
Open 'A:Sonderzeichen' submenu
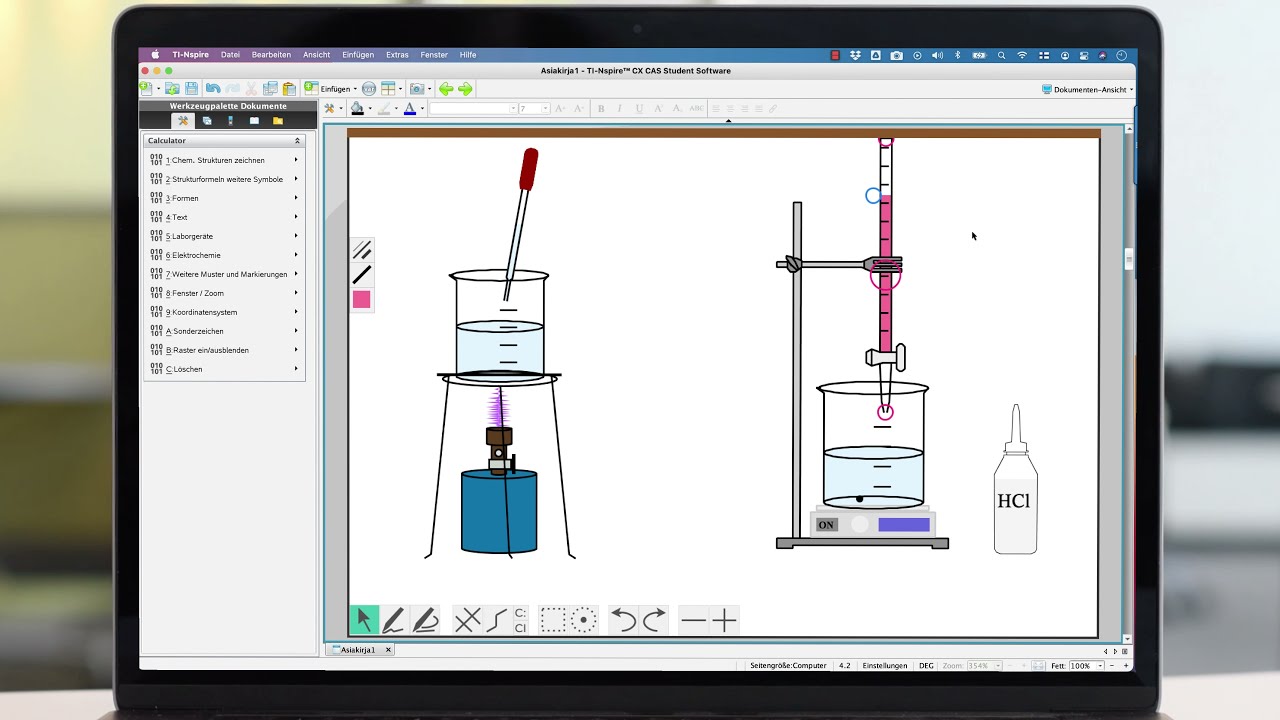(224, 331)
